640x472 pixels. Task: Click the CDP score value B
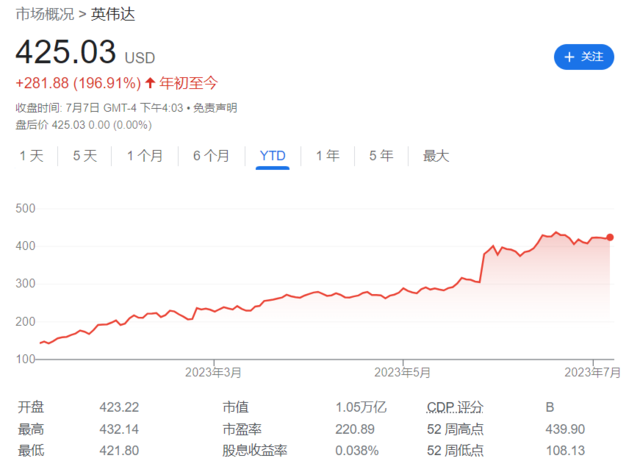pos(550,407)
